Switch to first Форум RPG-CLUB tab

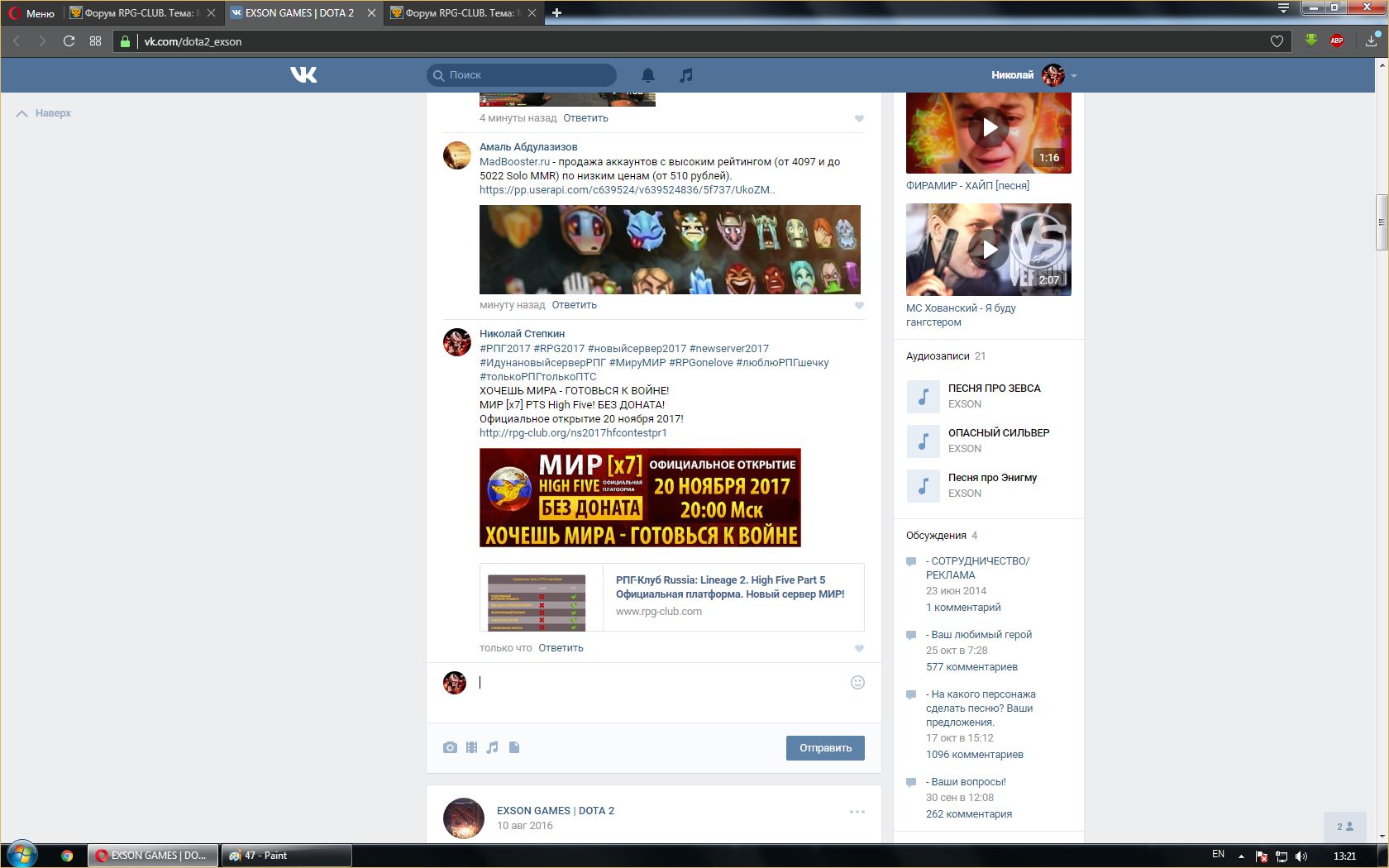(141, 13)
